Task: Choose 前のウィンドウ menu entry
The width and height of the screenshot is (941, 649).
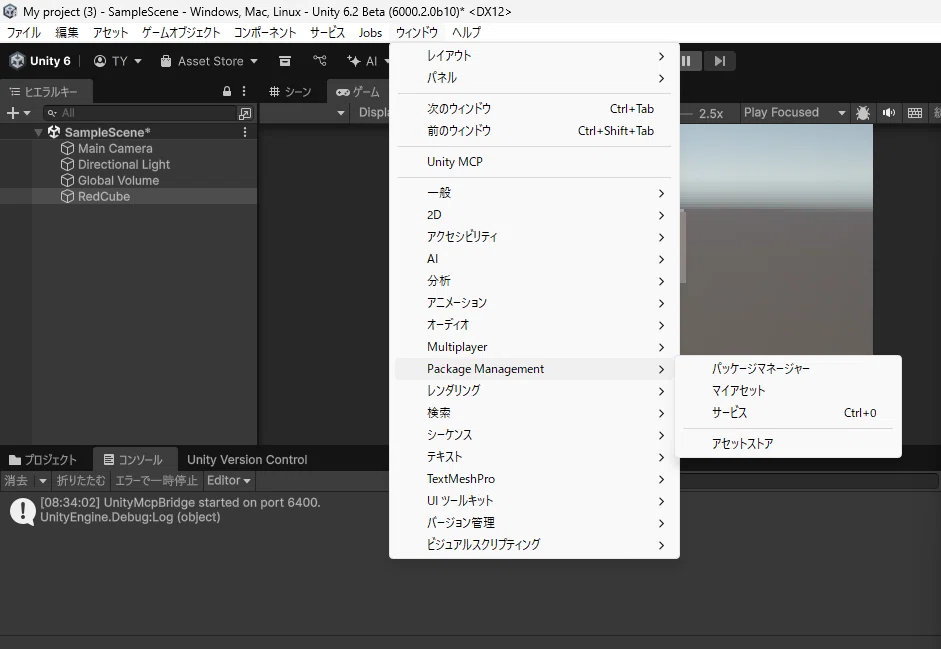Action: pos(534,131)
